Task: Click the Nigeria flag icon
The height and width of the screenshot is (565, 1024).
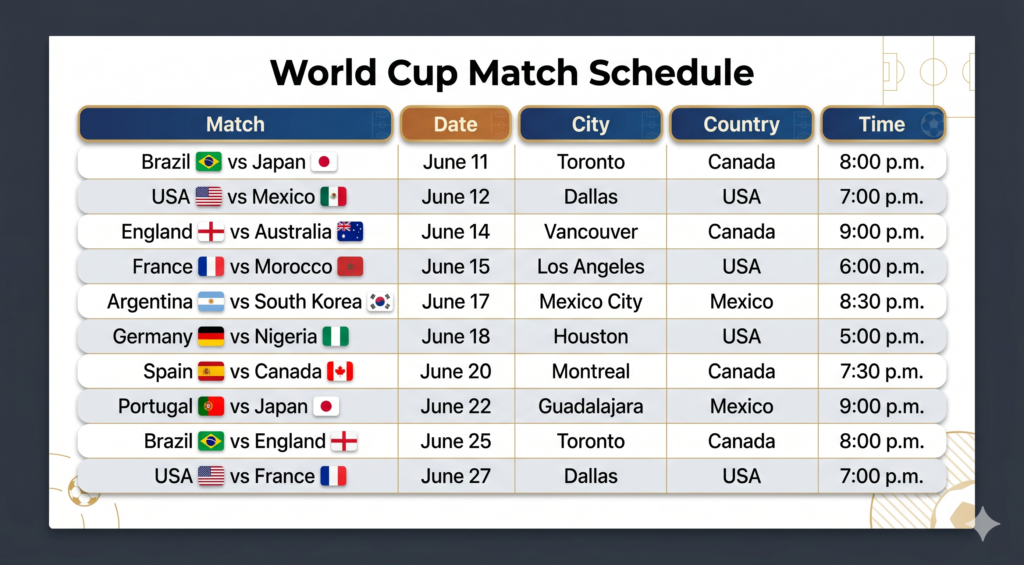Action: 336,336
